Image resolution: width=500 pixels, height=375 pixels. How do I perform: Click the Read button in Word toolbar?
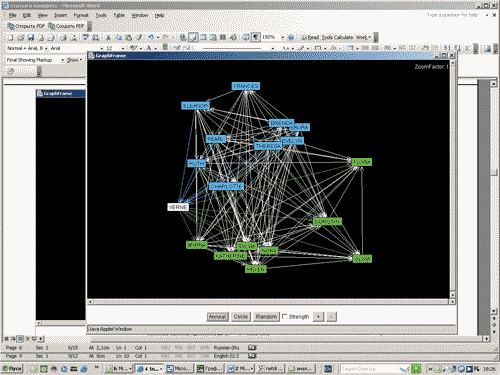coord(310,37)
